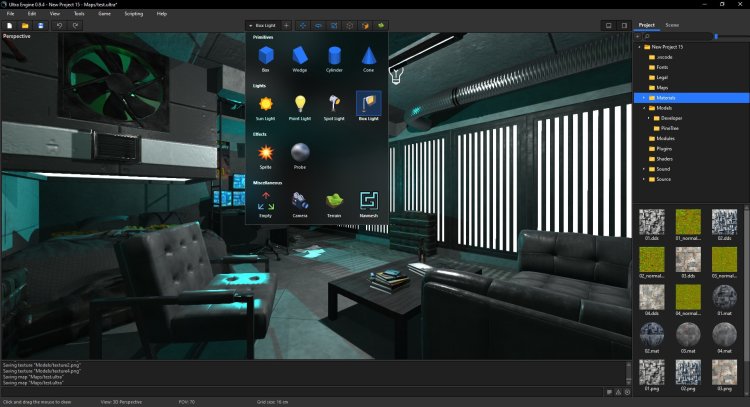Pick the Sun Light object

(265, 104)
